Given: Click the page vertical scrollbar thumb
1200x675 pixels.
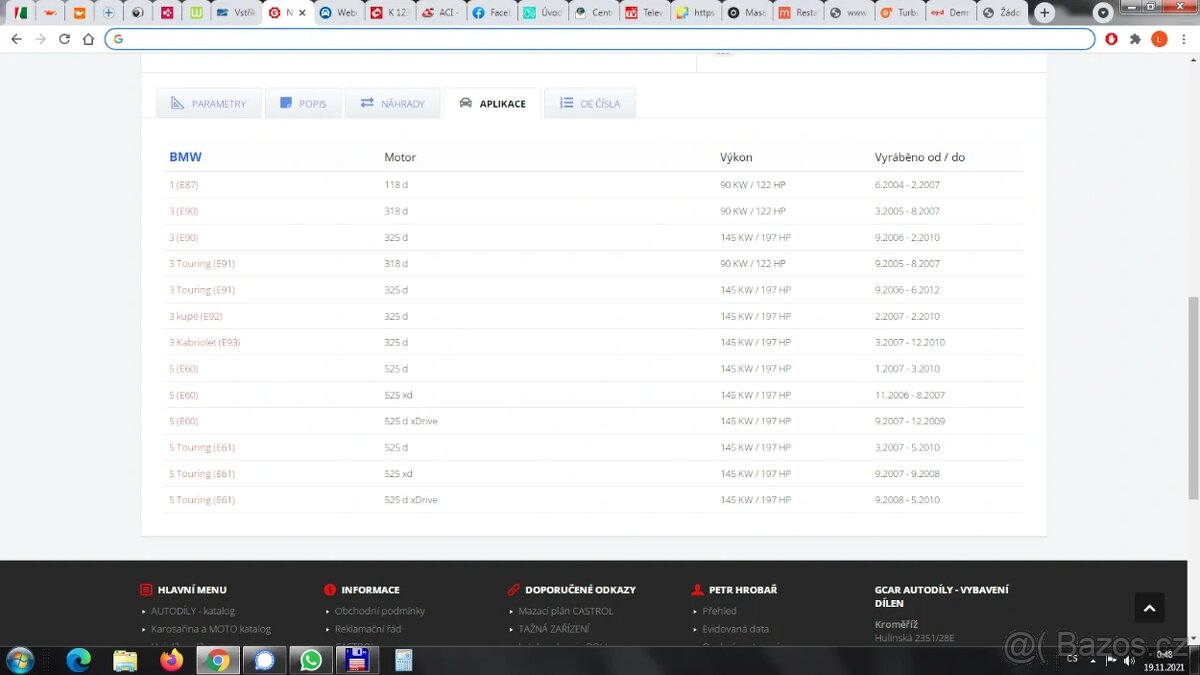Looking at the screenshot, I should tap(1193, 398).
